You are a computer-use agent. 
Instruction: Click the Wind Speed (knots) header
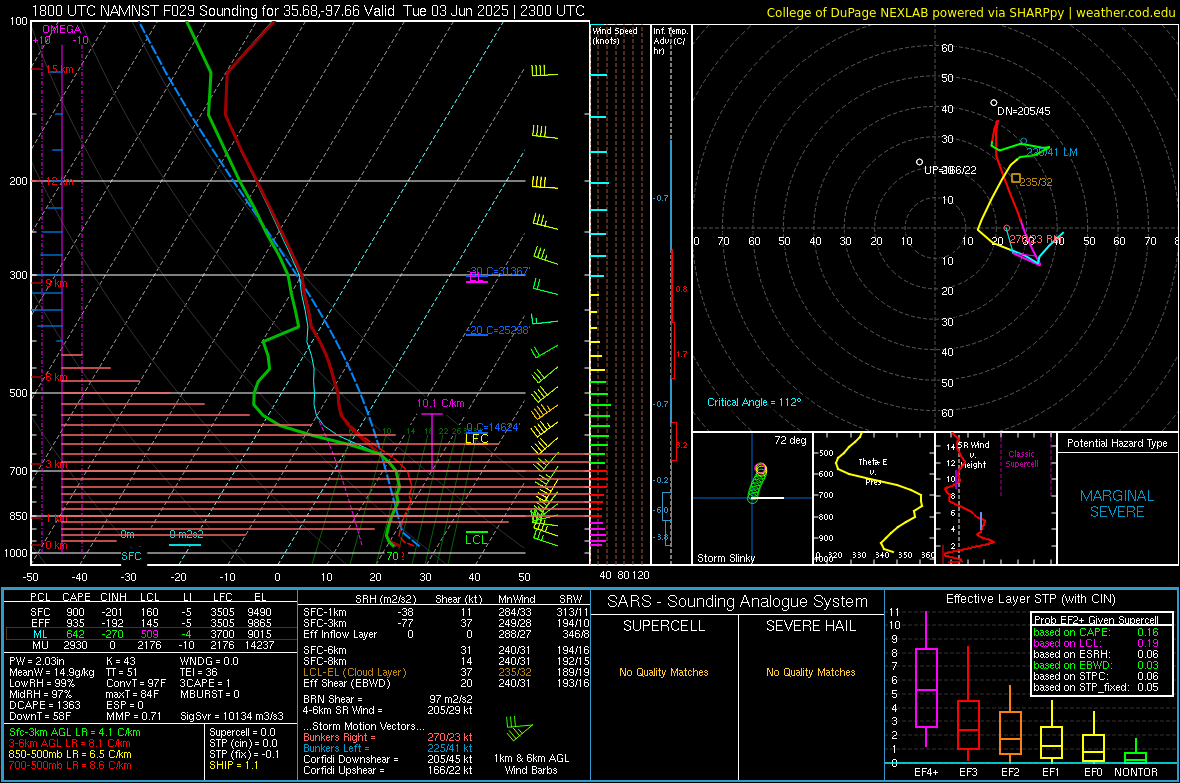pyautogui.click(x=614, y=35)
